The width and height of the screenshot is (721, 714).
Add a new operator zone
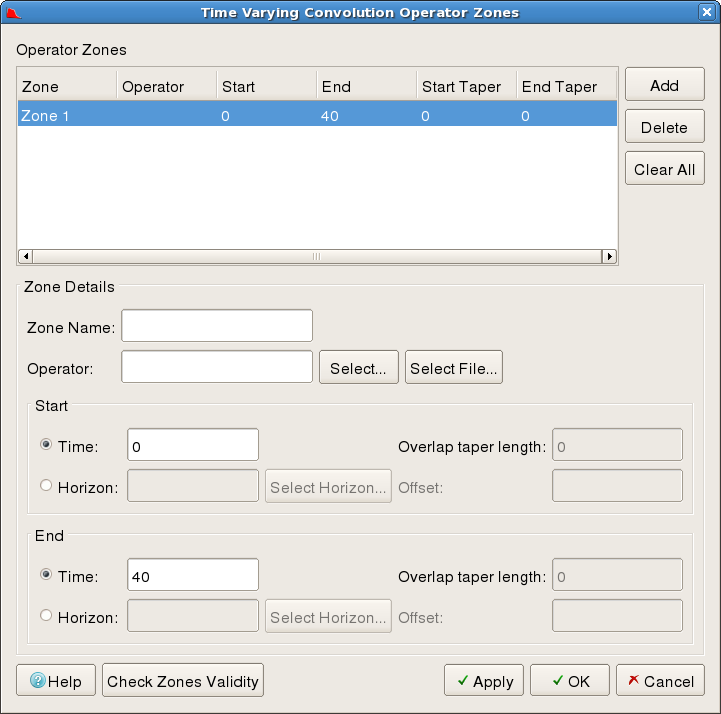pos(664,85)
